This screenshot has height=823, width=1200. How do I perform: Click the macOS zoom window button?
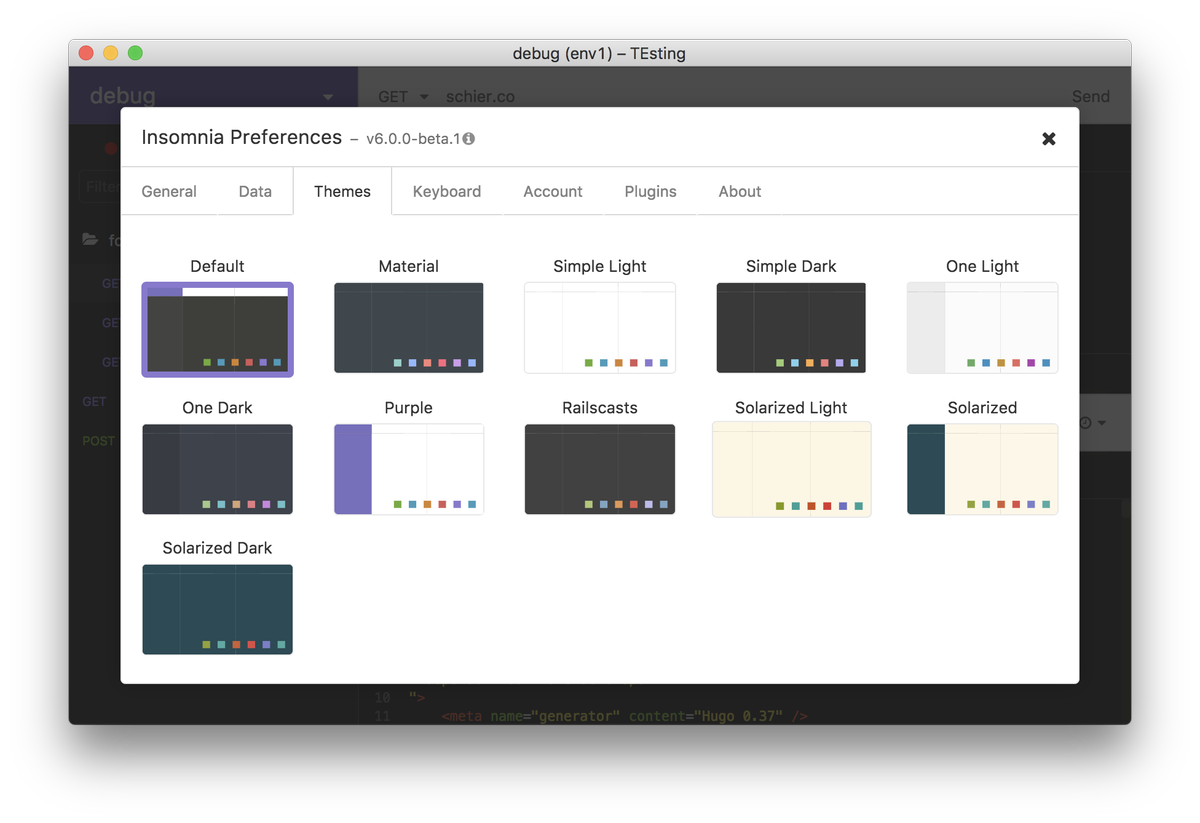pyautogui.click(x=135, y=53)
